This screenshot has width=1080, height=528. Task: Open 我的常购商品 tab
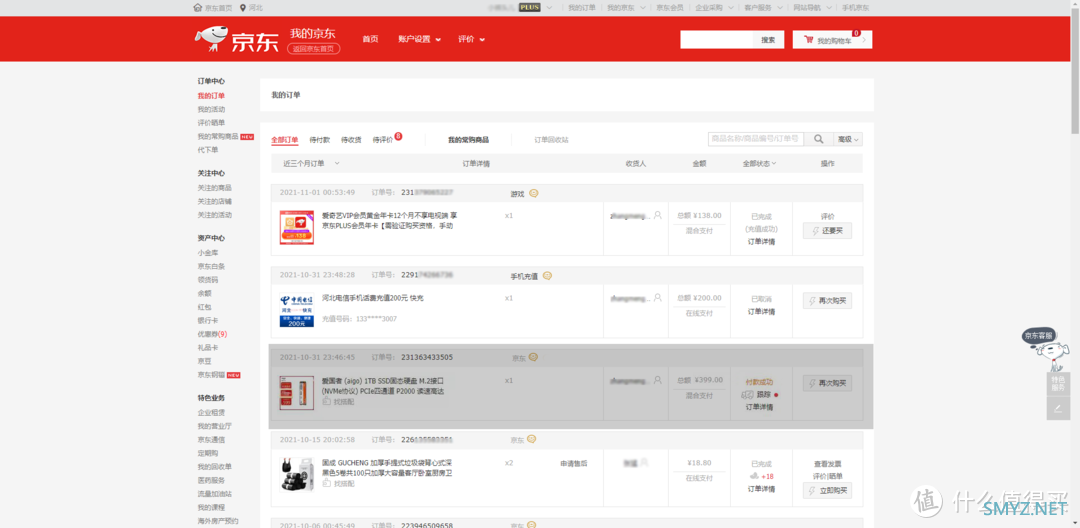pos(468,140)
